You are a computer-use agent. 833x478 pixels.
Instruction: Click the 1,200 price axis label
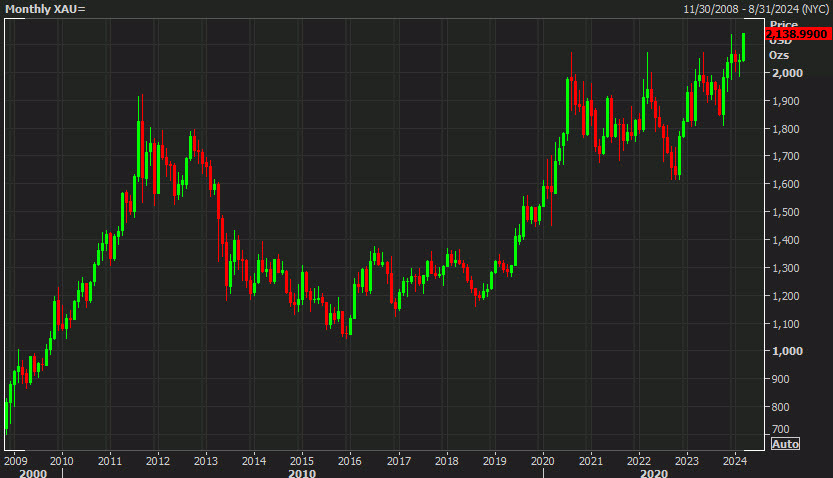click(x=786, y=296)
